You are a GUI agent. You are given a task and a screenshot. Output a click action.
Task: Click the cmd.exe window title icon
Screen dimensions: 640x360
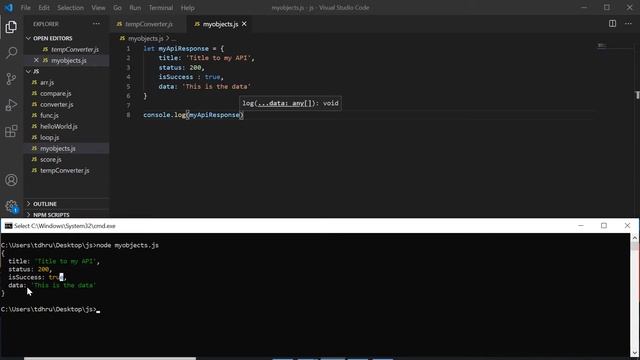point(8,226)
